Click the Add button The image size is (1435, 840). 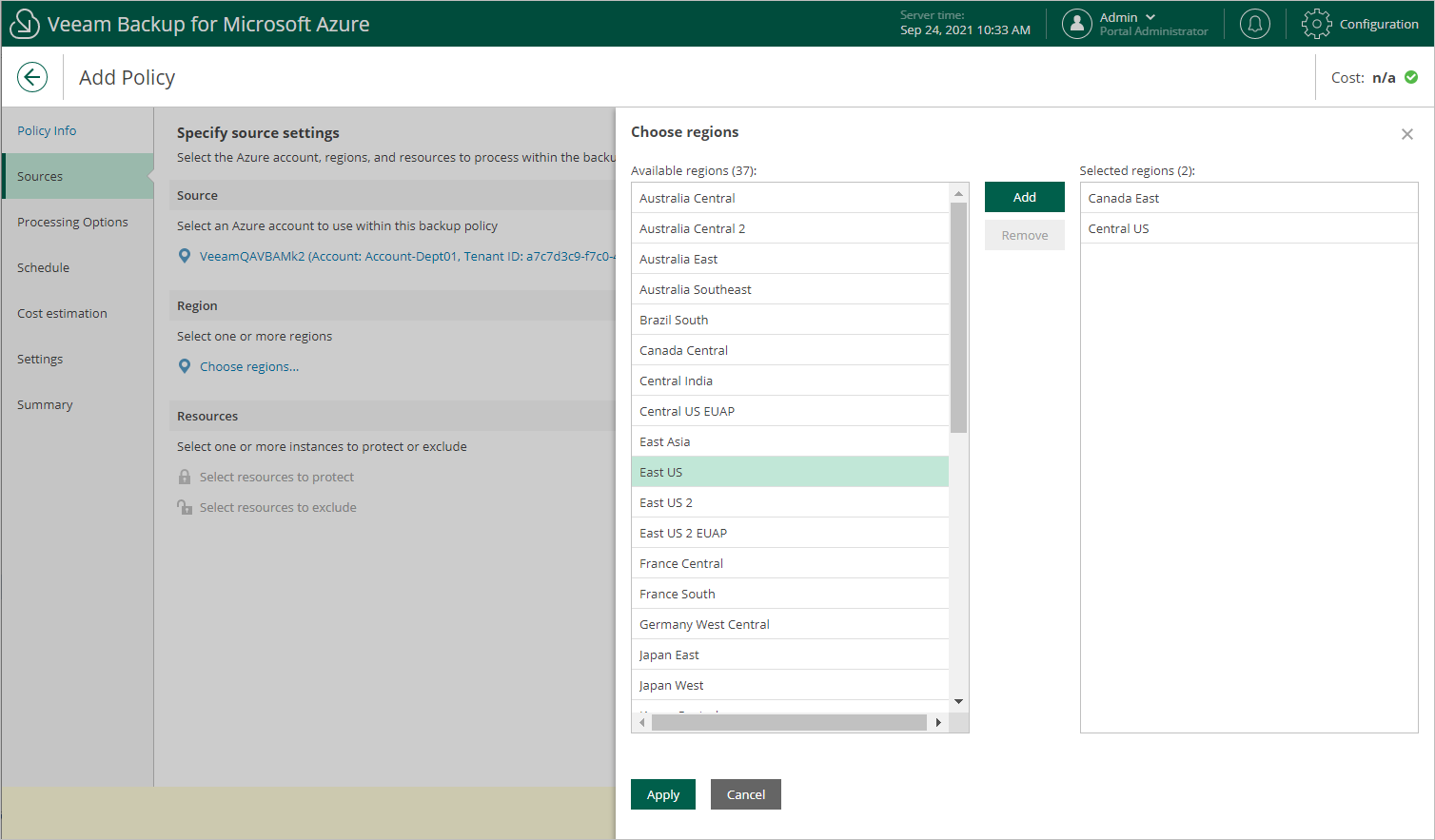coord(1025,197)
